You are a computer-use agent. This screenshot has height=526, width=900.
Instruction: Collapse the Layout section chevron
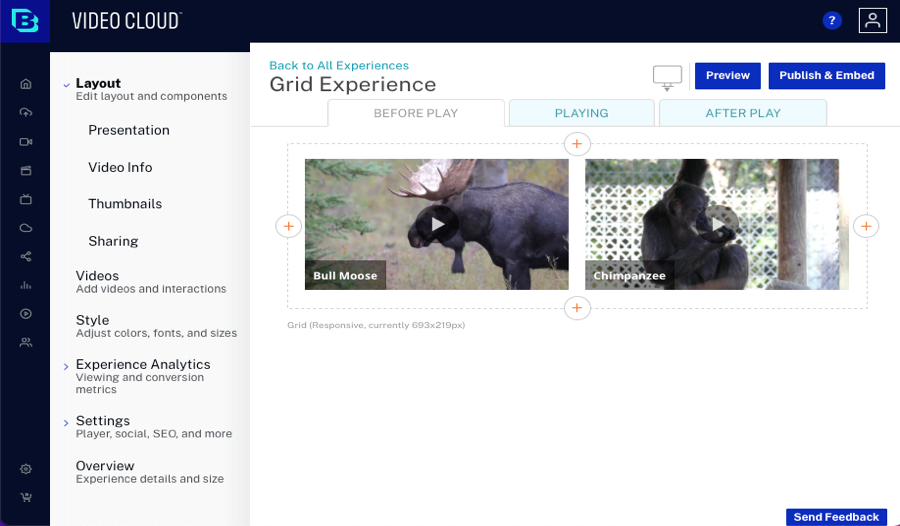66,85
